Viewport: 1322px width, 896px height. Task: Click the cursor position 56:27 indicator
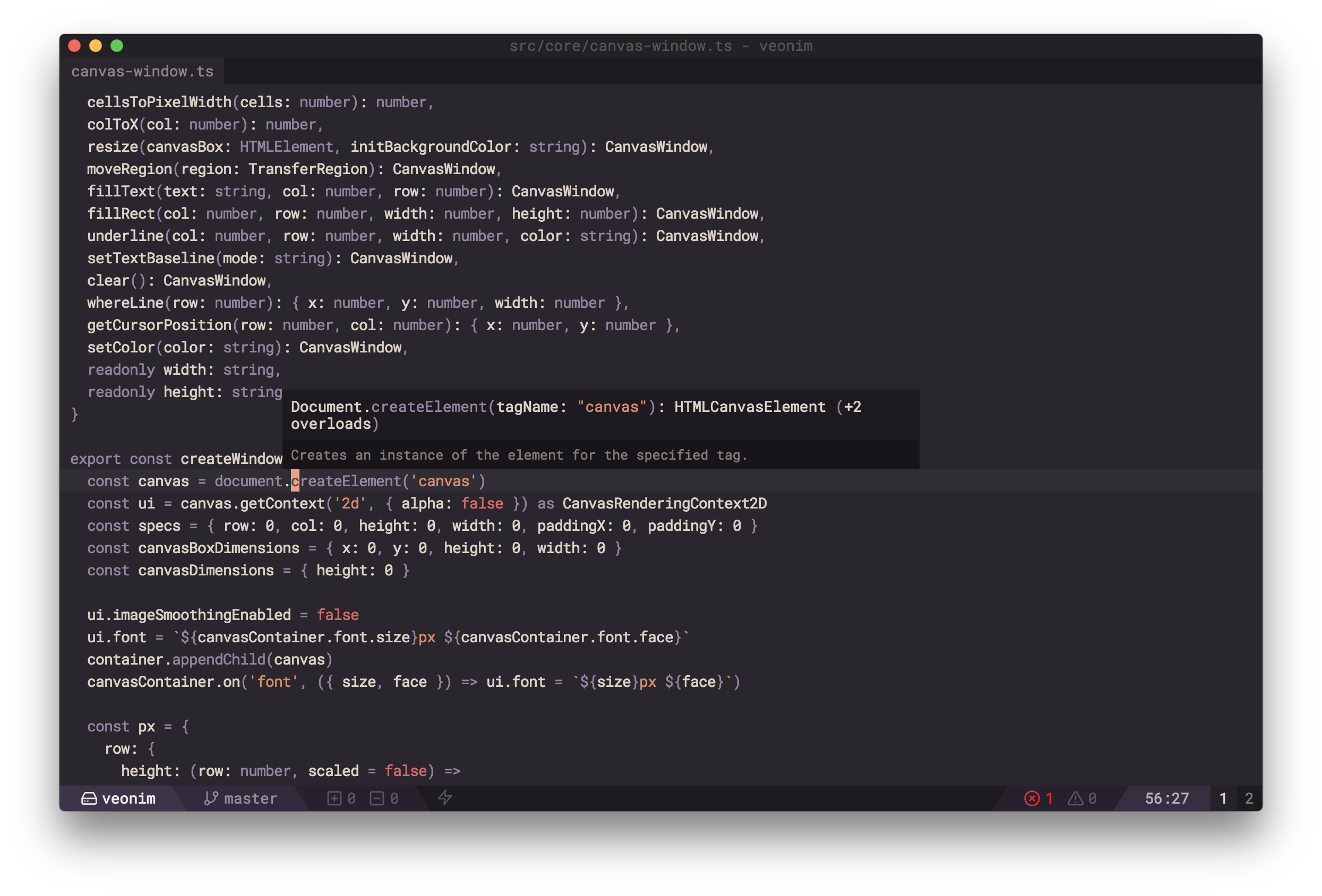1167,799
